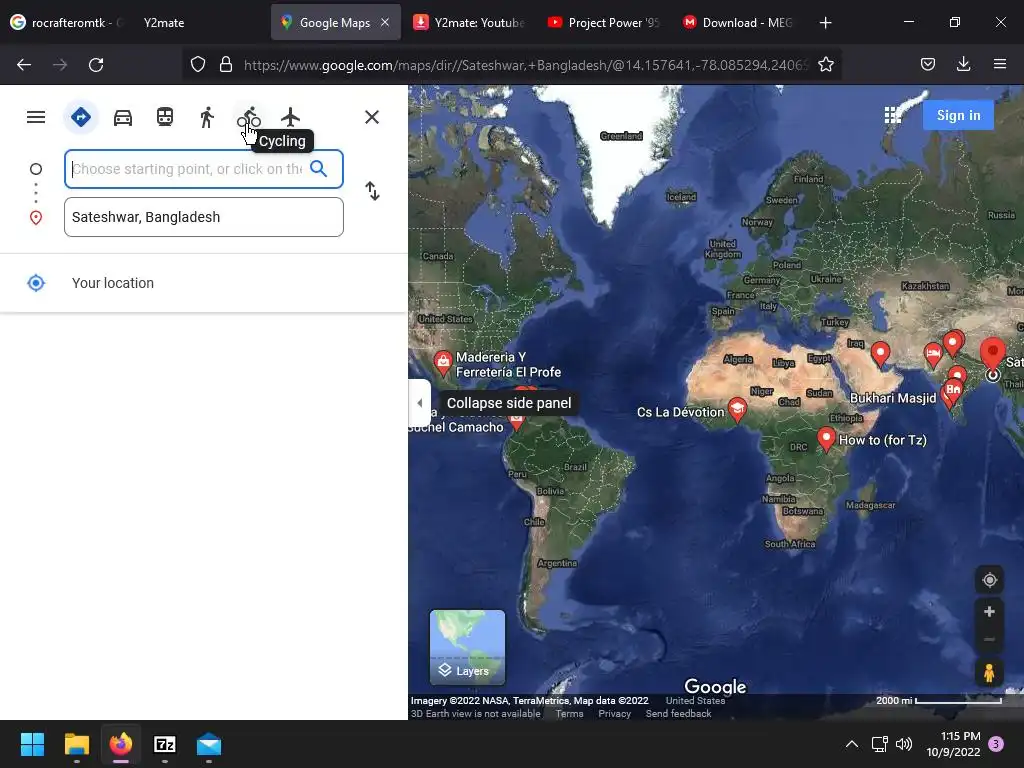Select Transit travel mode
This screenshot has width=1024, height=768.
coord(165,118)
